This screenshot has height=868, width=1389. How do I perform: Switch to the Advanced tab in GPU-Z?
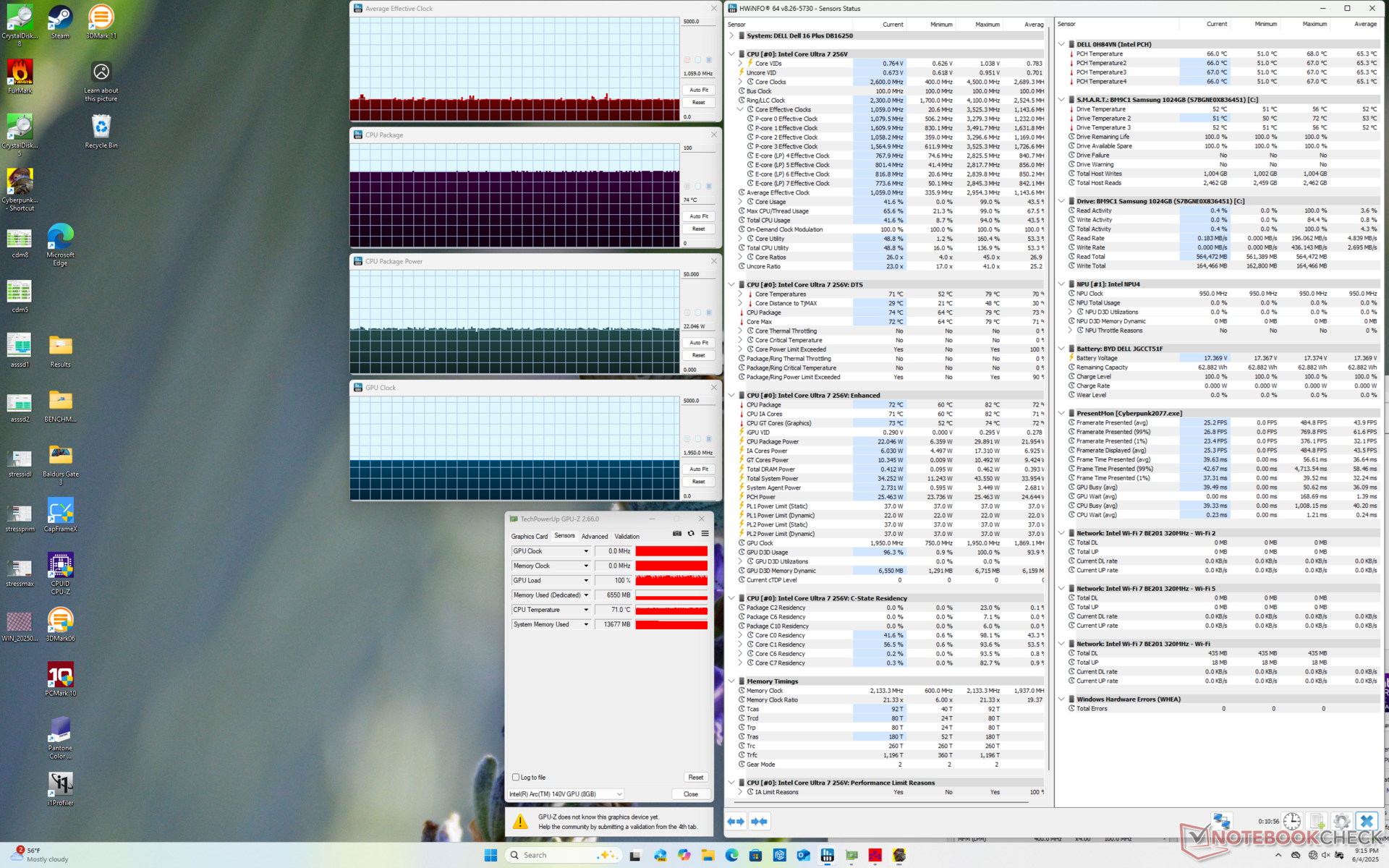[x=594, y=537]
